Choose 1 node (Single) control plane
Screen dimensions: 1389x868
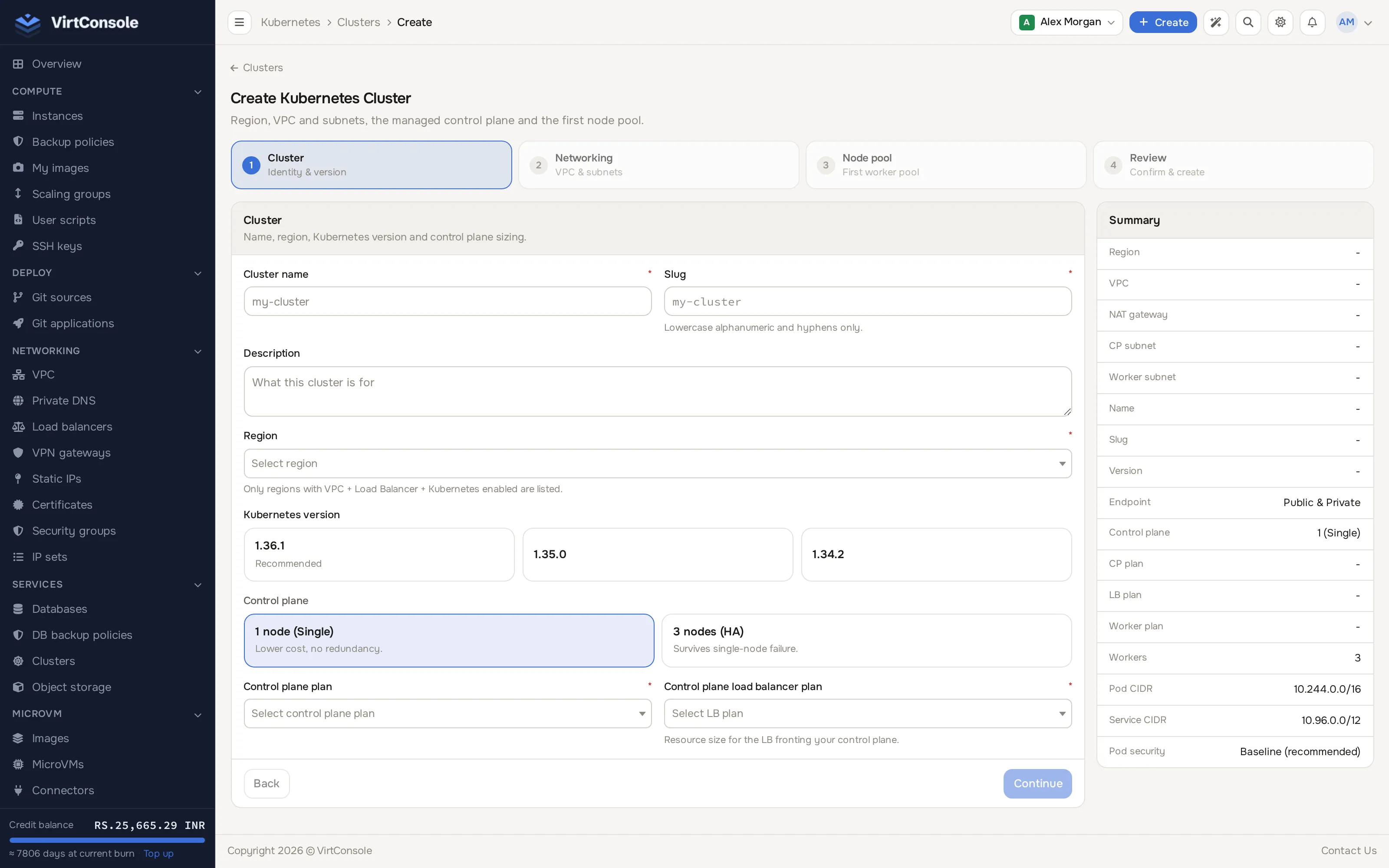(x=449, y=641)
